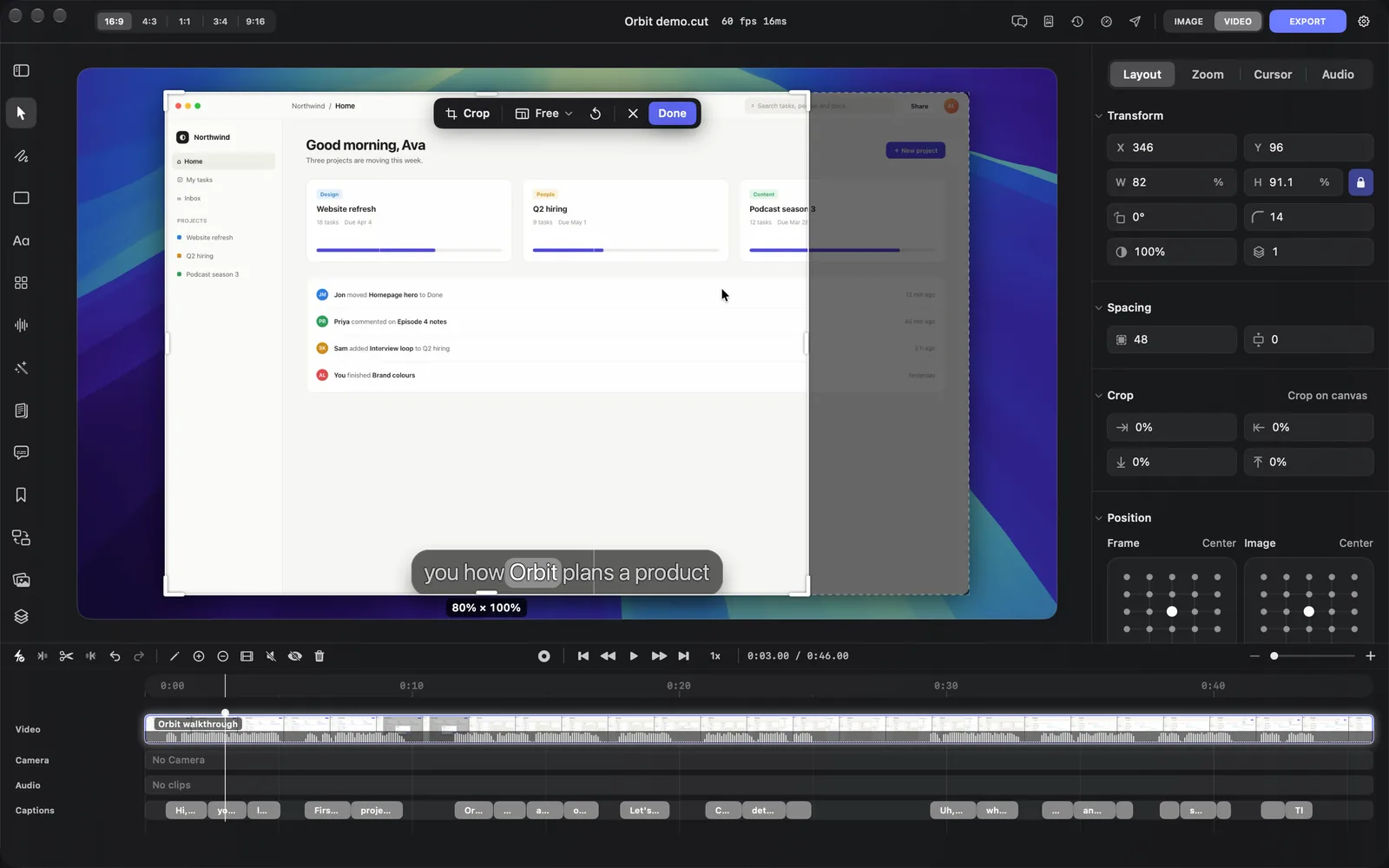Collapse the Position section

click(1099, 517)
